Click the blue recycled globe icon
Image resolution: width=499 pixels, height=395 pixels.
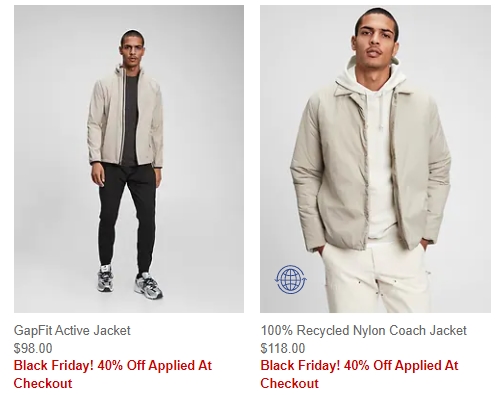tap(291, 279)
